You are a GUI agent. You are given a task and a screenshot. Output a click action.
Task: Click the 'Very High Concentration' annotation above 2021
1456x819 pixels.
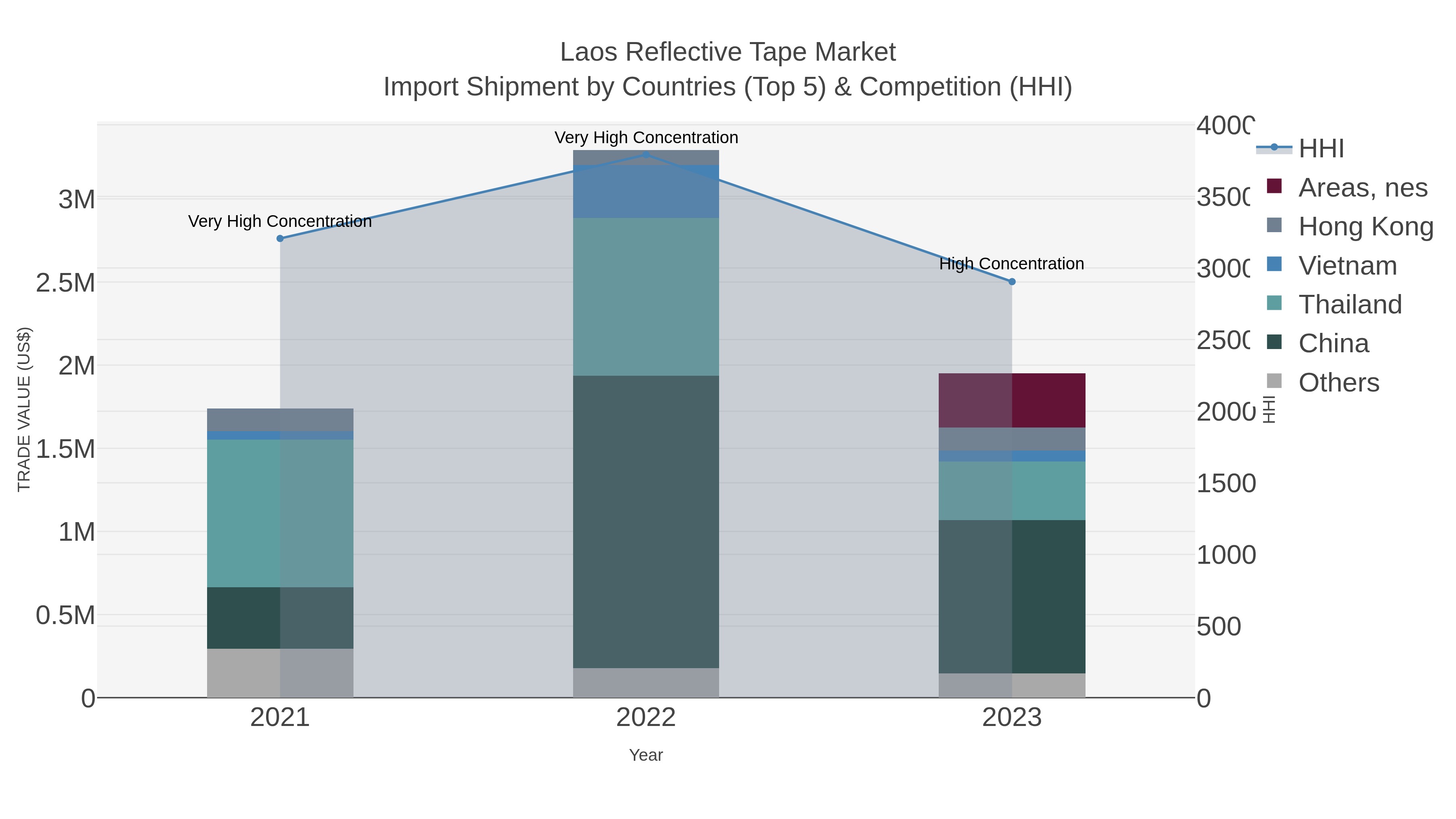280,221
